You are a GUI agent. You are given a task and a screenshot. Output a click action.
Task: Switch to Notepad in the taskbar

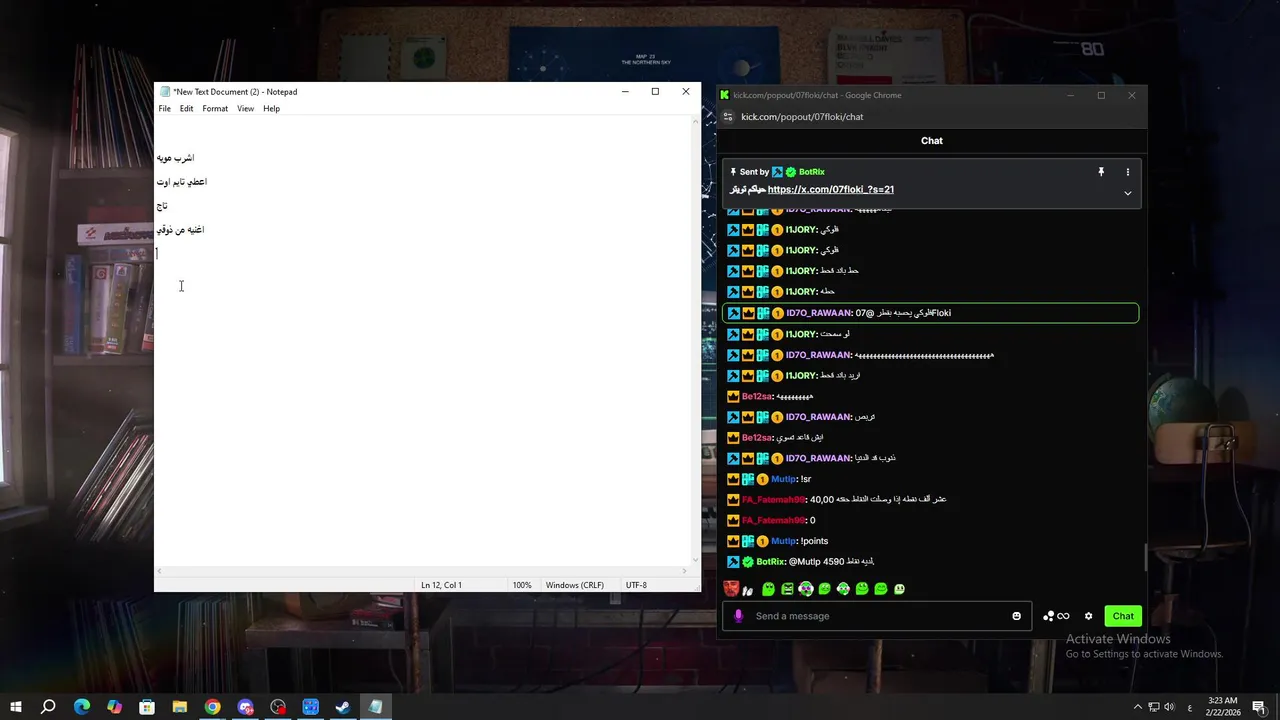click(375, 707)
